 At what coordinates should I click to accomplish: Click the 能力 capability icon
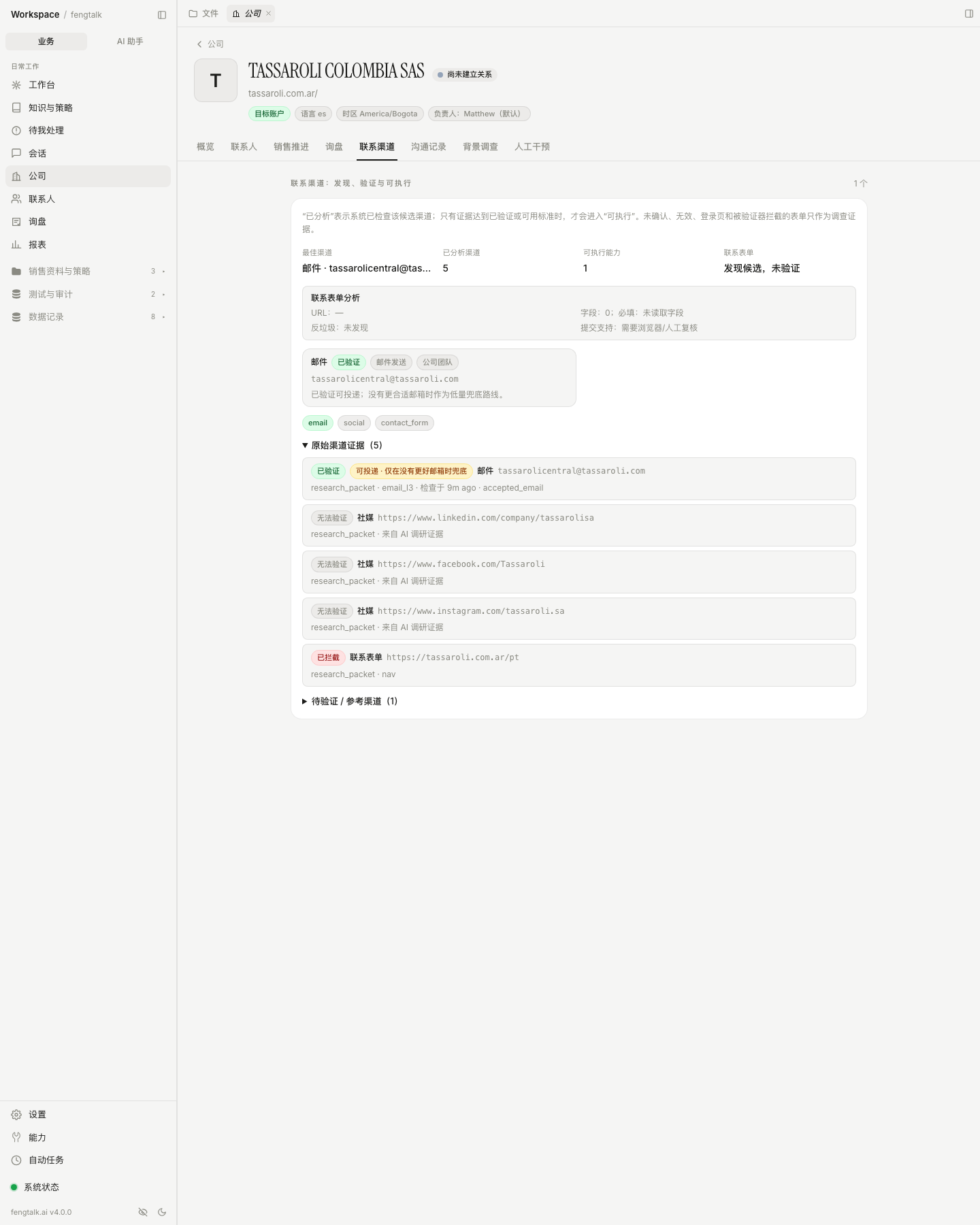16,1137
